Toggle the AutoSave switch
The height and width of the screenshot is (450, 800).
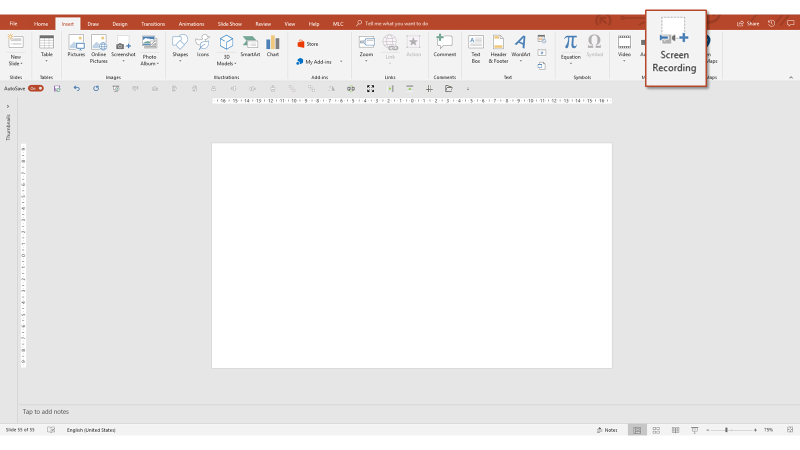click(36, 88)
